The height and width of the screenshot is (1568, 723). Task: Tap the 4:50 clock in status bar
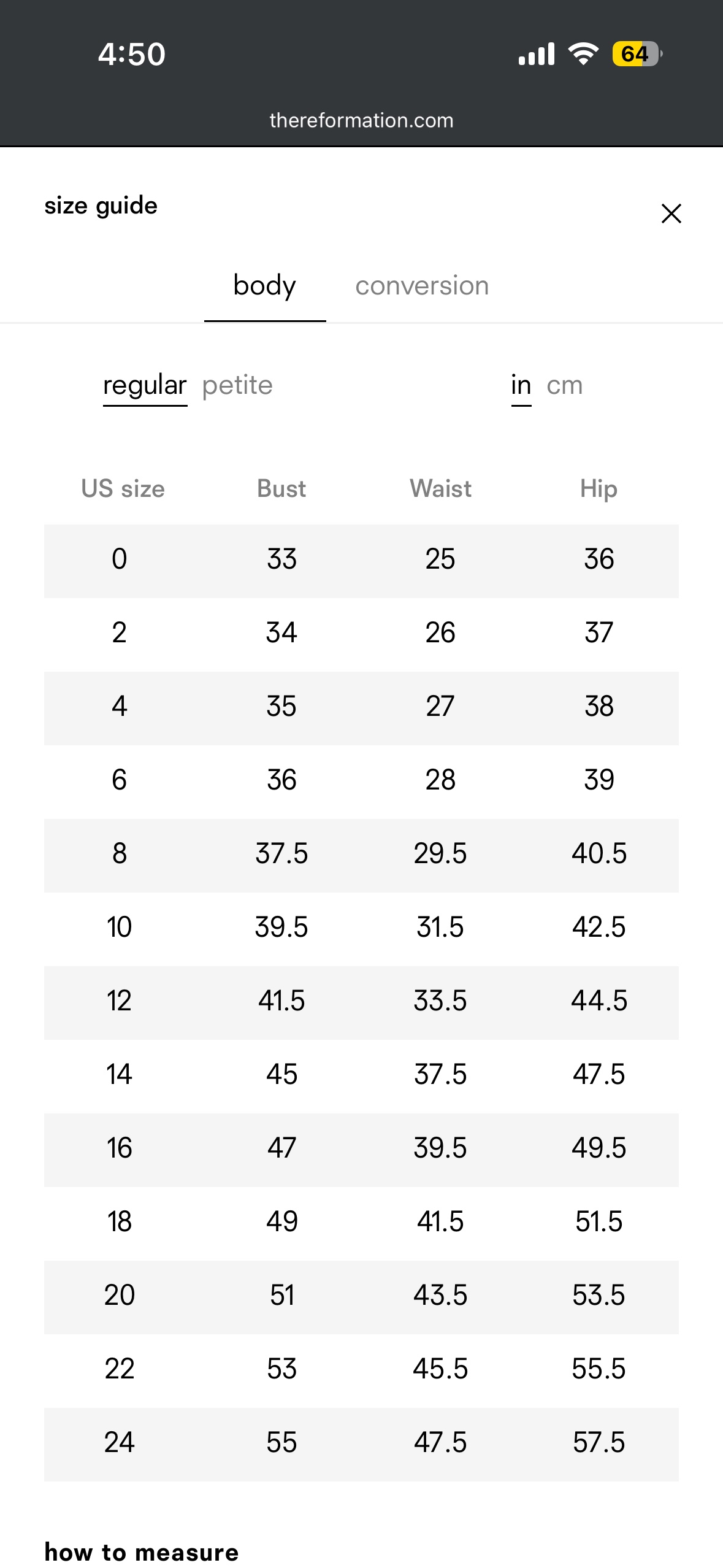(132, 54)
